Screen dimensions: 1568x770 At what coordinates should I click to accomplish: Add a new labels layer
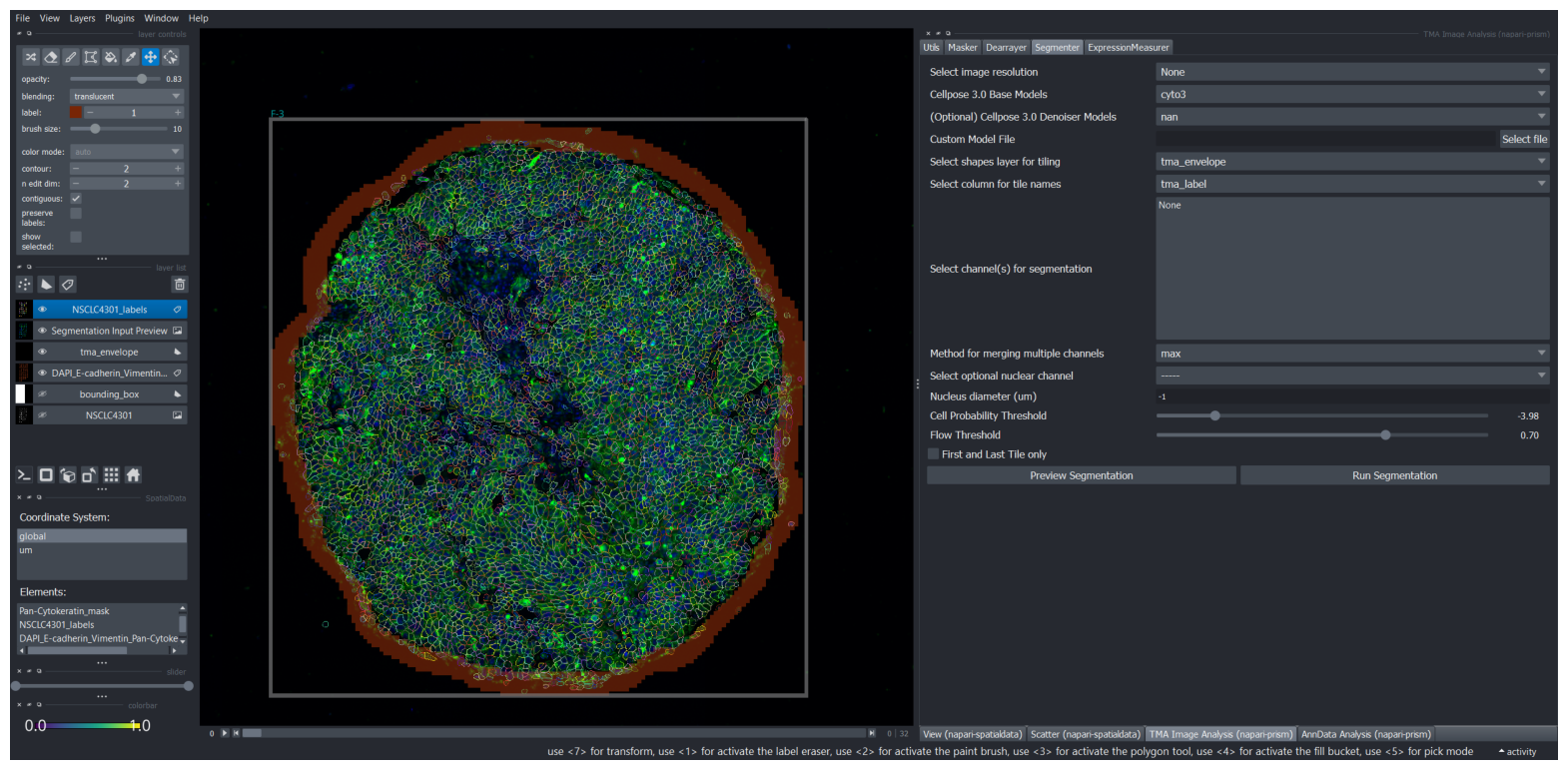click(x=68, y=285)
